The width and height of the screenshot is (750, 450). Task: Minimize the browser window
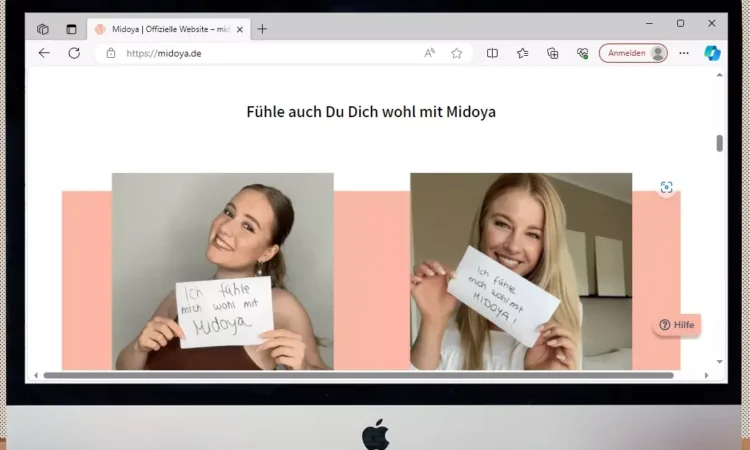649,23
